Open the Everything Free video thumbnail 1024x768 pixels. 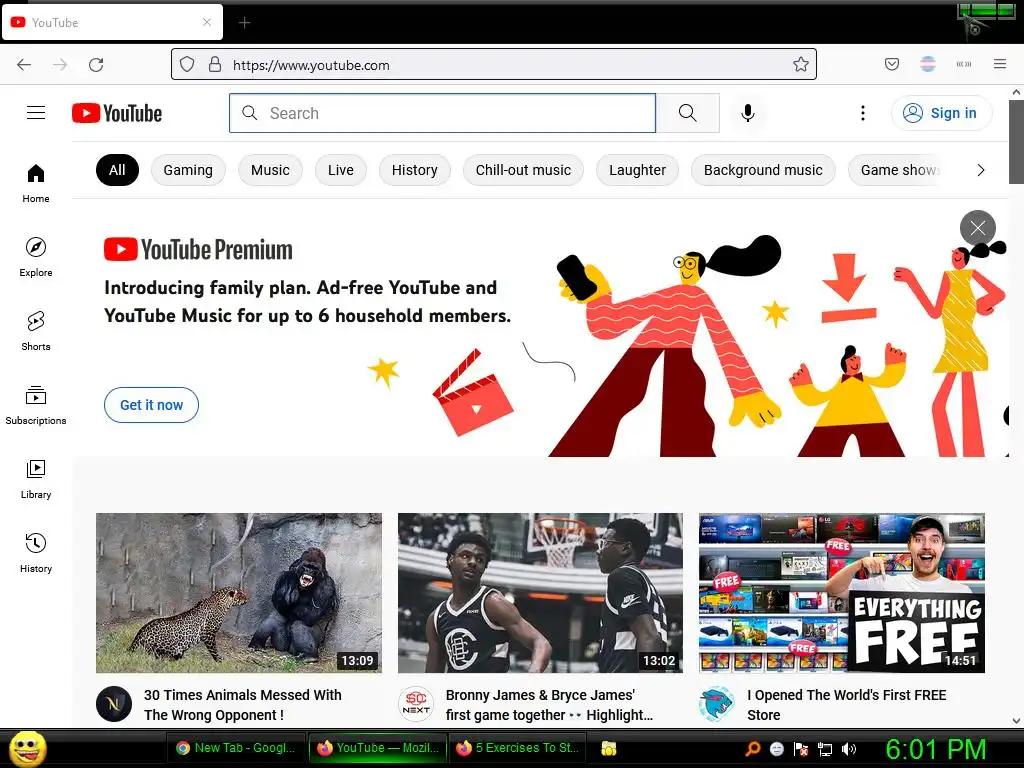[x=842, y=593]
